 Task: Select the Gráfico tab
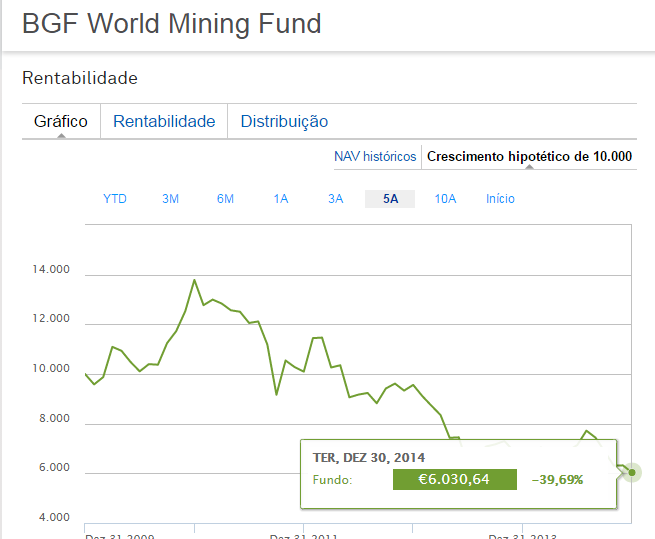click(61, 121)
